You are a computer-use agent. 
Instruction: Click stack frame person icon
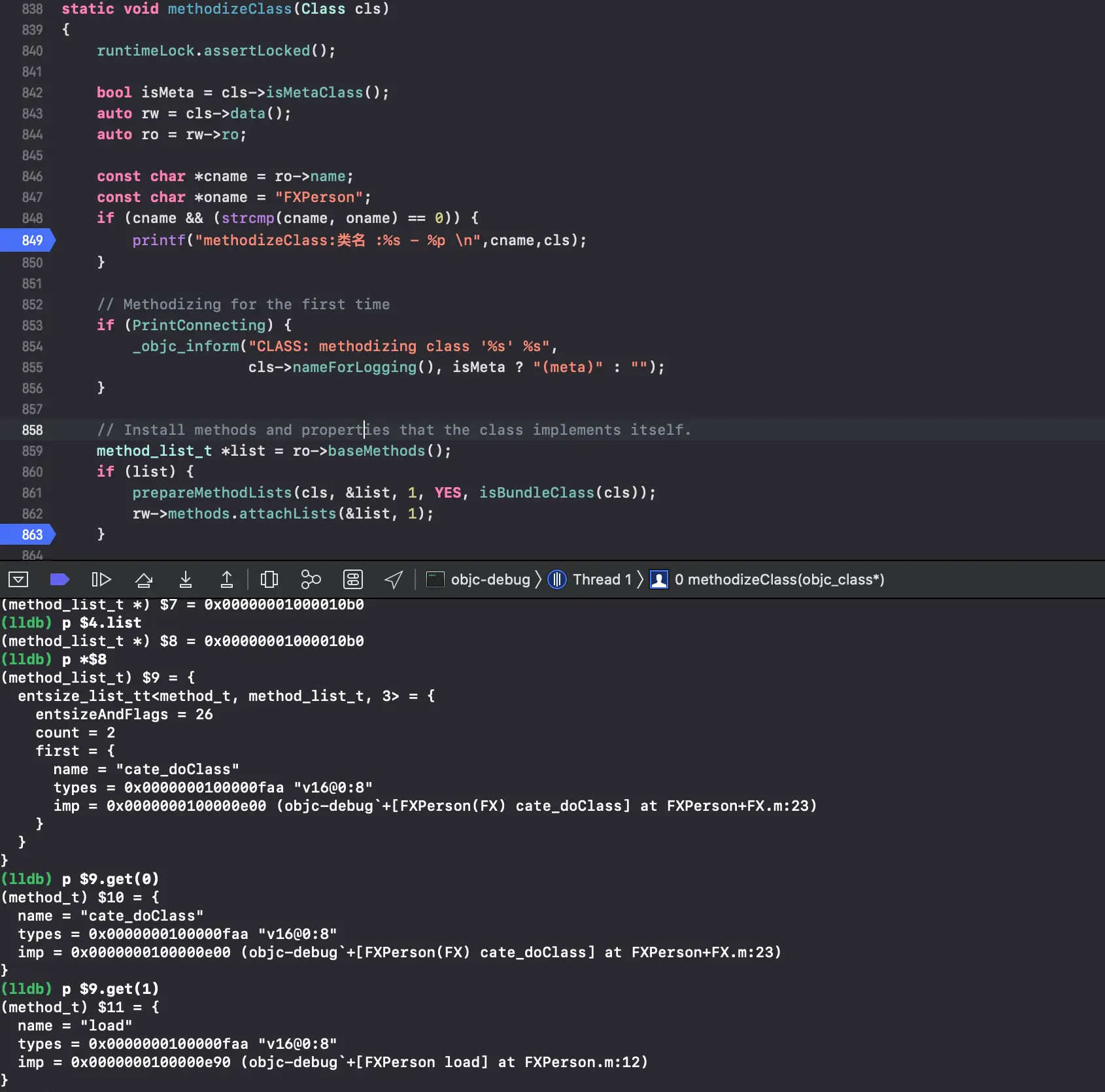(659, 579)
